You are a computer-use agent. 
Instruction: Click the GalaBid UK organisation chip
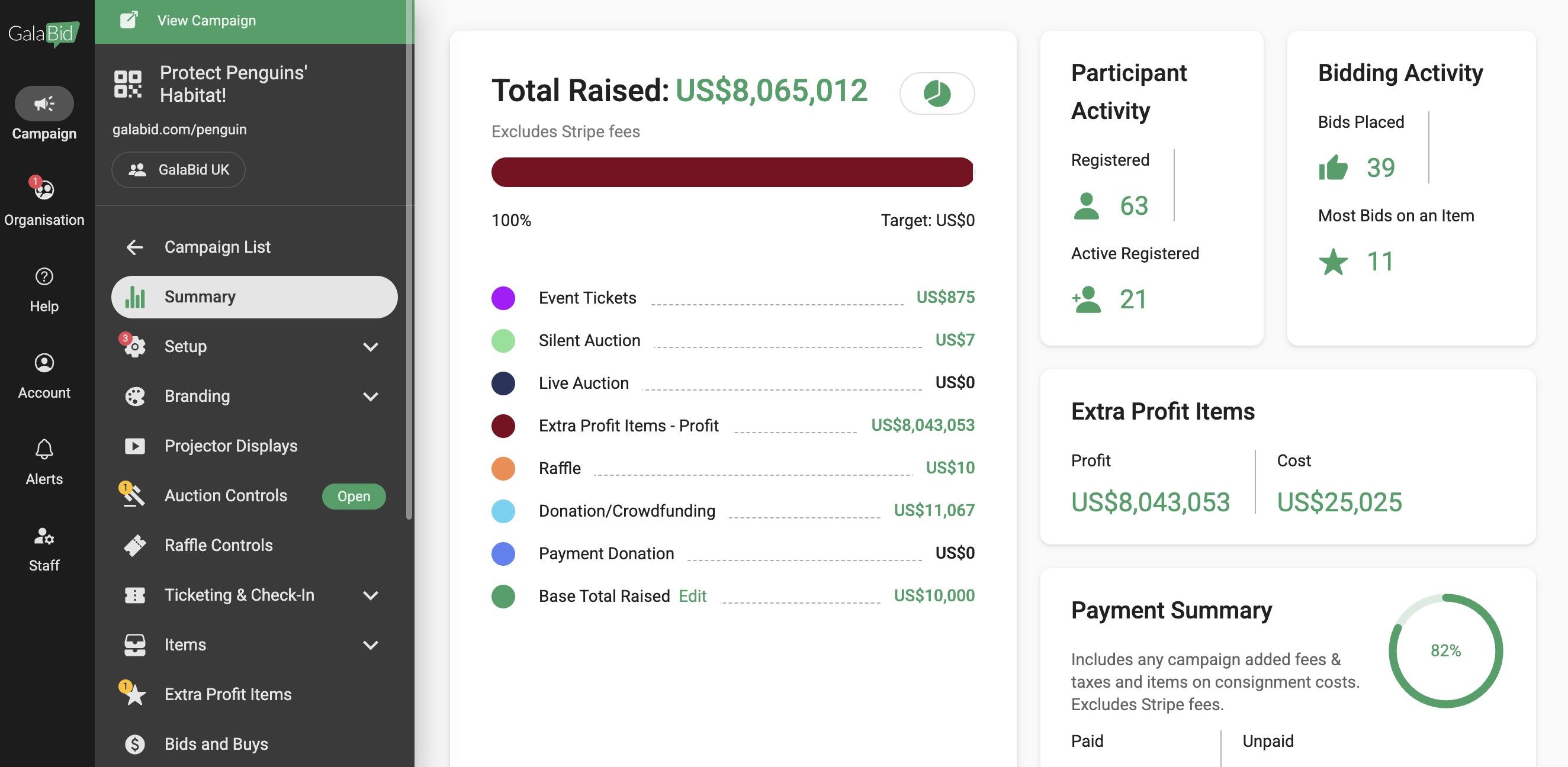(178, 170)
